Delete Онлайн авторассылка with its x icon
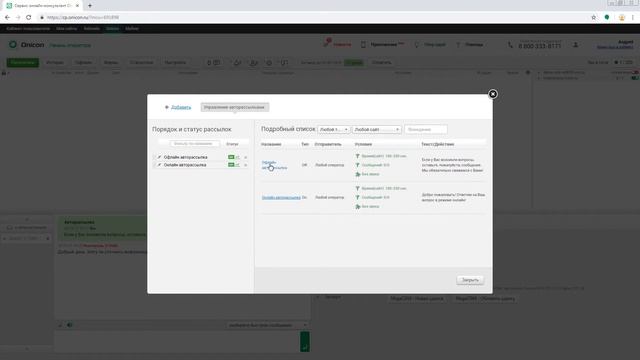 point(245,165)
